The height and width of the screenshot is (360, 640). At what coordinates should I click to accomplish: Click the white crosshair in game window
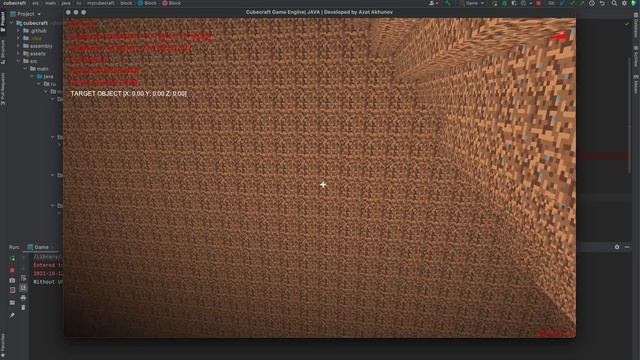(x=323, y=185)
